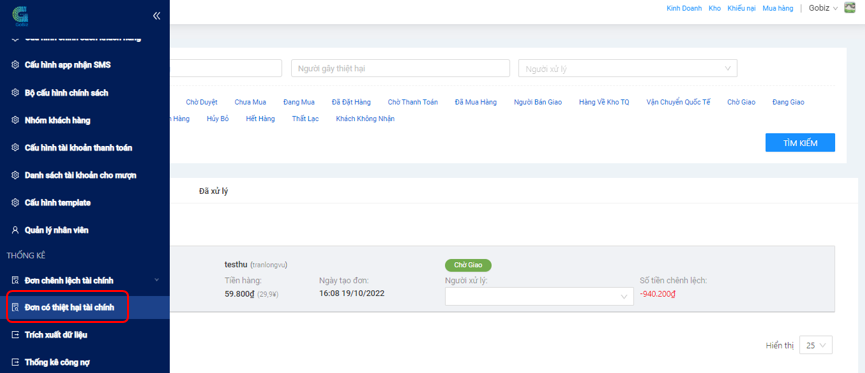Click the user avatar in top right
The width and height of the screenshot is (865, 373).
[x=850, y=8]
